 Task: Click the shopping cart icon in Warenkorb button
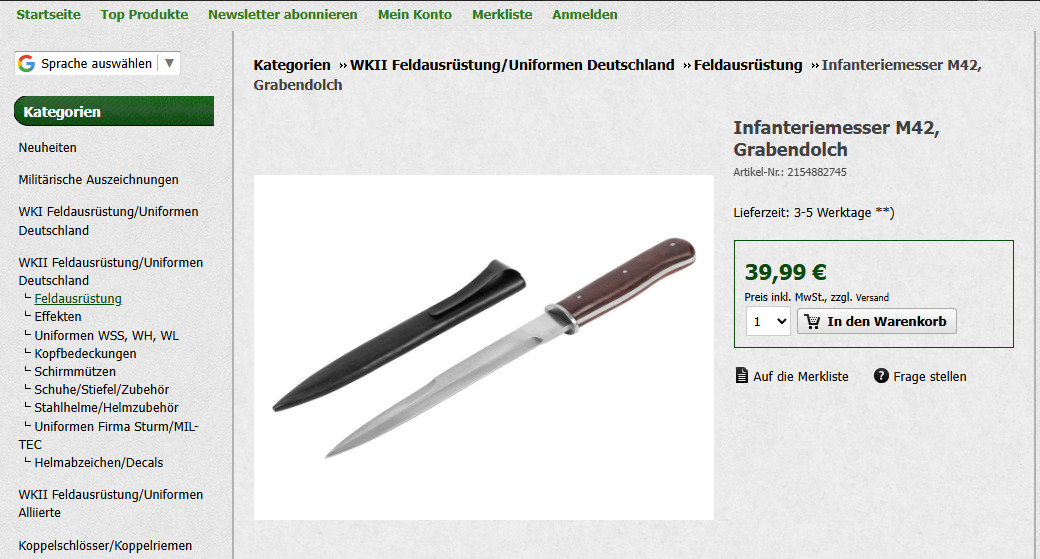(812, 322)
